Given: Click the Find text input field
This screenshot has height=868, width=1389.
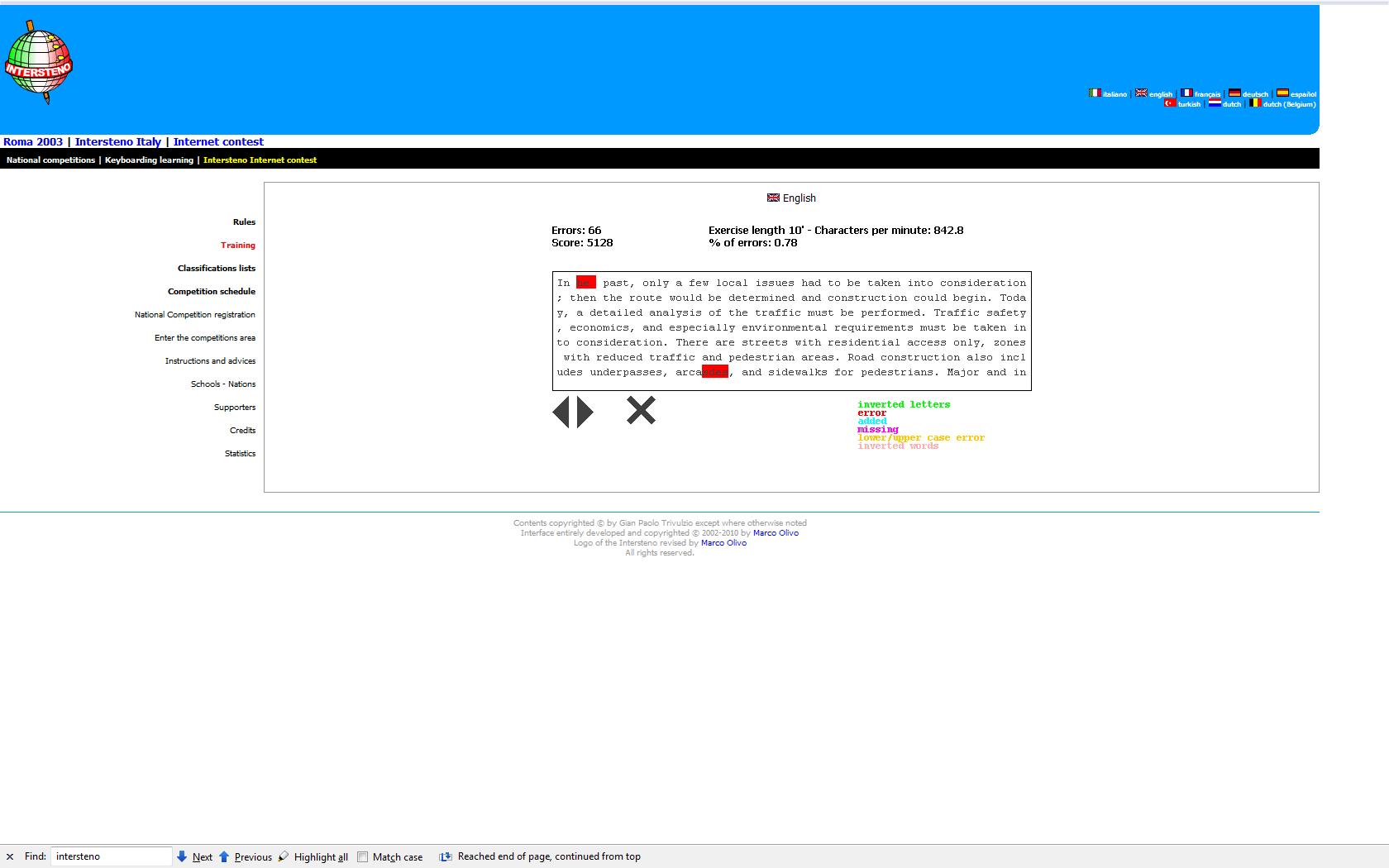Looking at the screenshot, I should click(112, 856).
